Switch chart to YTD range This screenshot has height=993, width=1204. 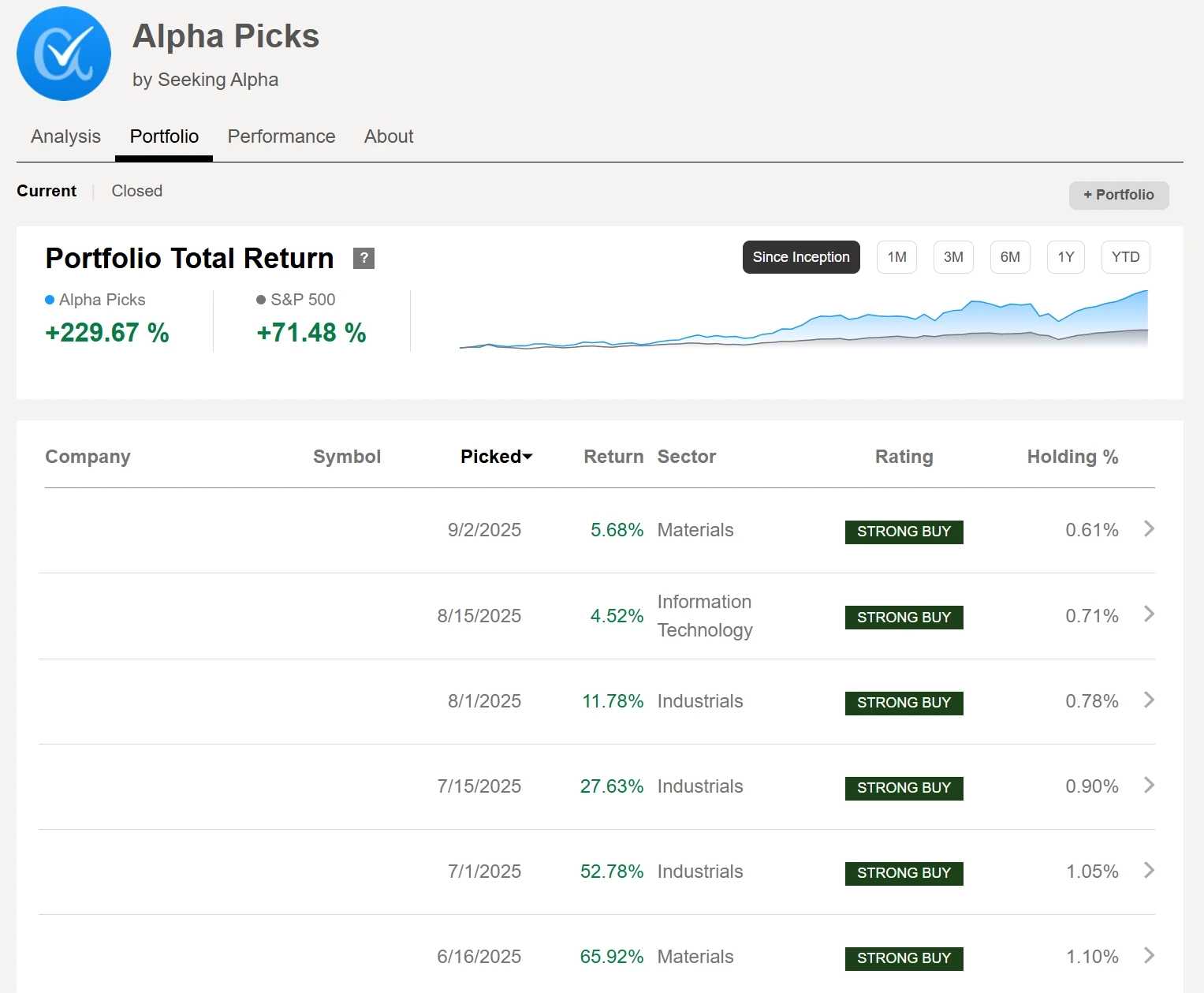[x=1125, y=257]
